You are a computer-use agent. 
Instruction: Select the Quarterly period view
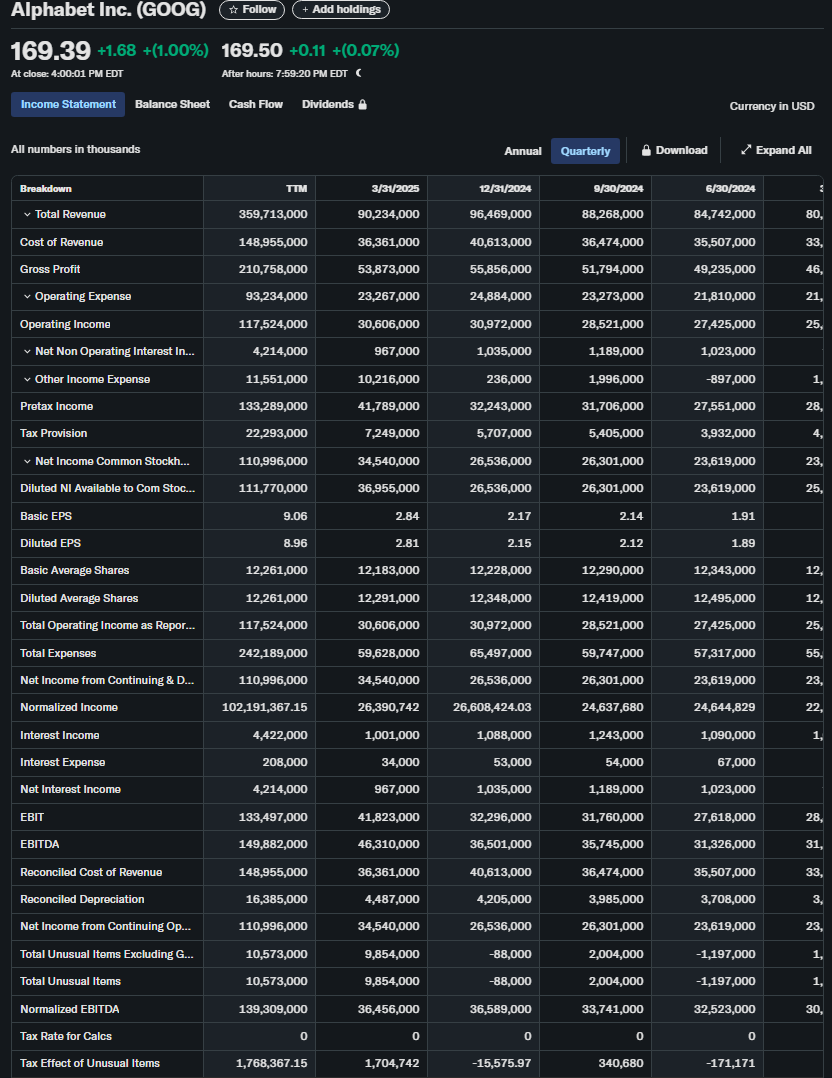(585, 151)
